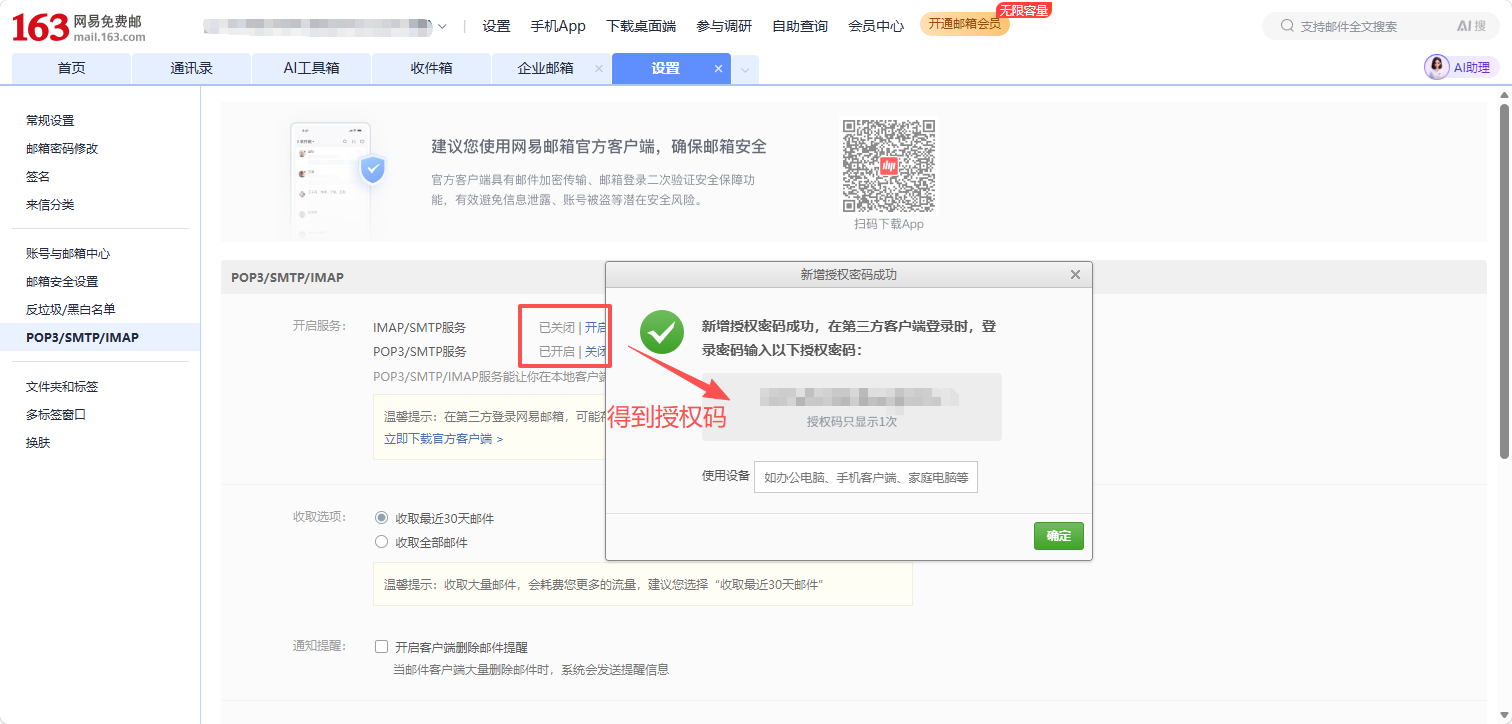Click the search magnifier icon

[1285, 27]
